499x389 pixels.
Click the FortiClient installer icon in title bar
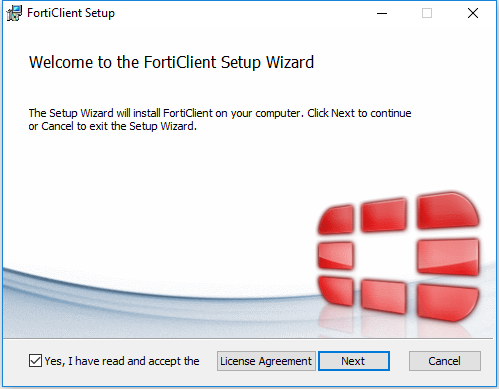tap(14, 13)
